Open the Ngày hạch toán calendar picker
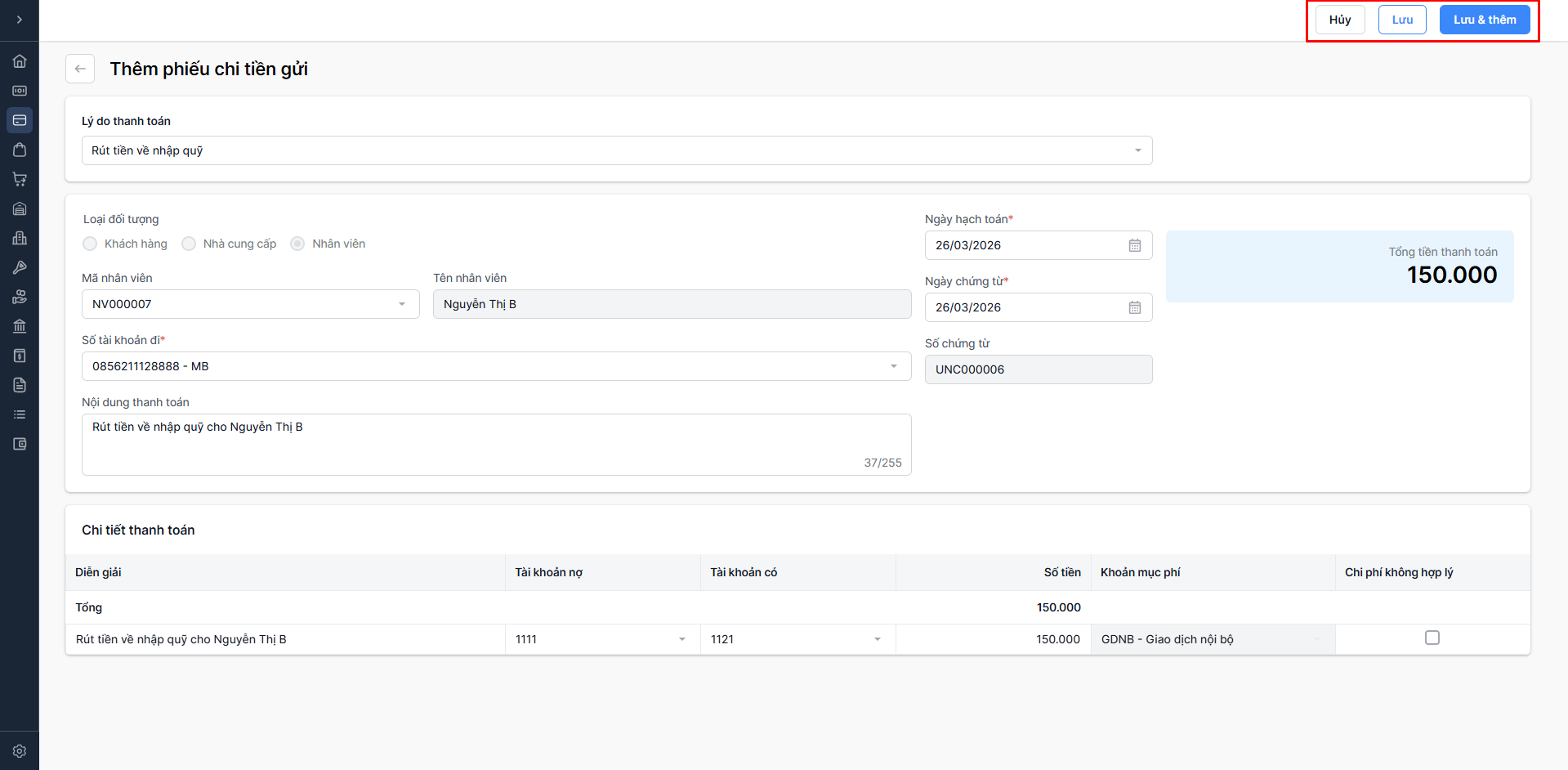1568x770 pixels. 1134,245
